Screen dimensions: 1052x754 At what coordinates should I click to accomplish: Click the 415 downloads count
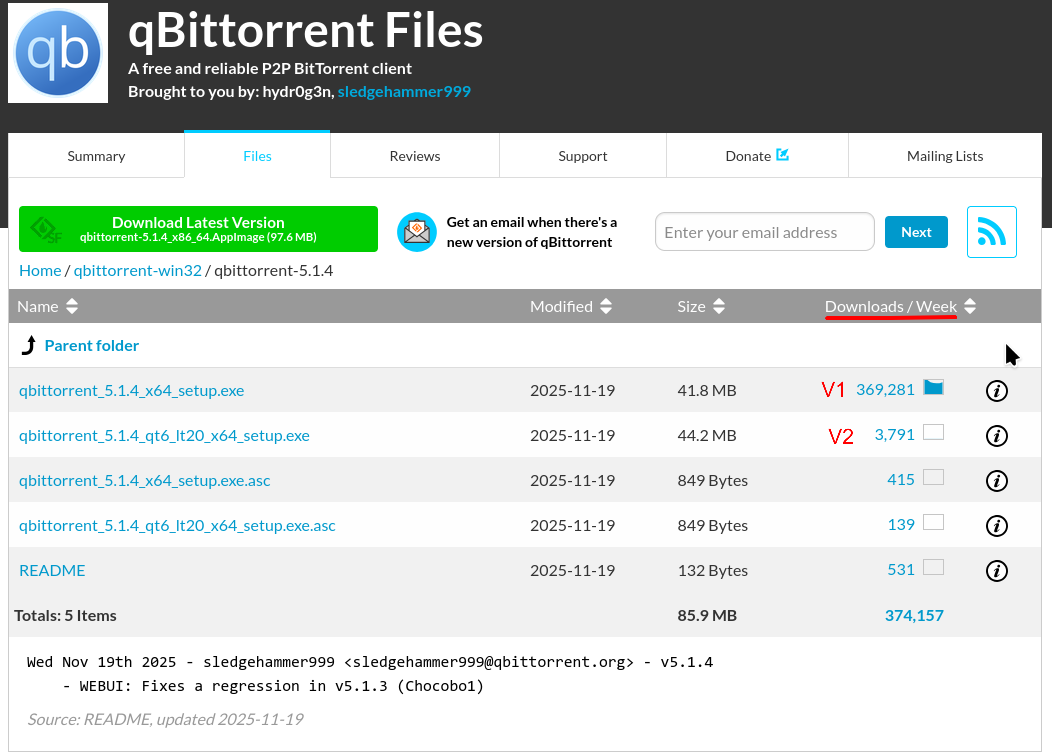[900, 480]
